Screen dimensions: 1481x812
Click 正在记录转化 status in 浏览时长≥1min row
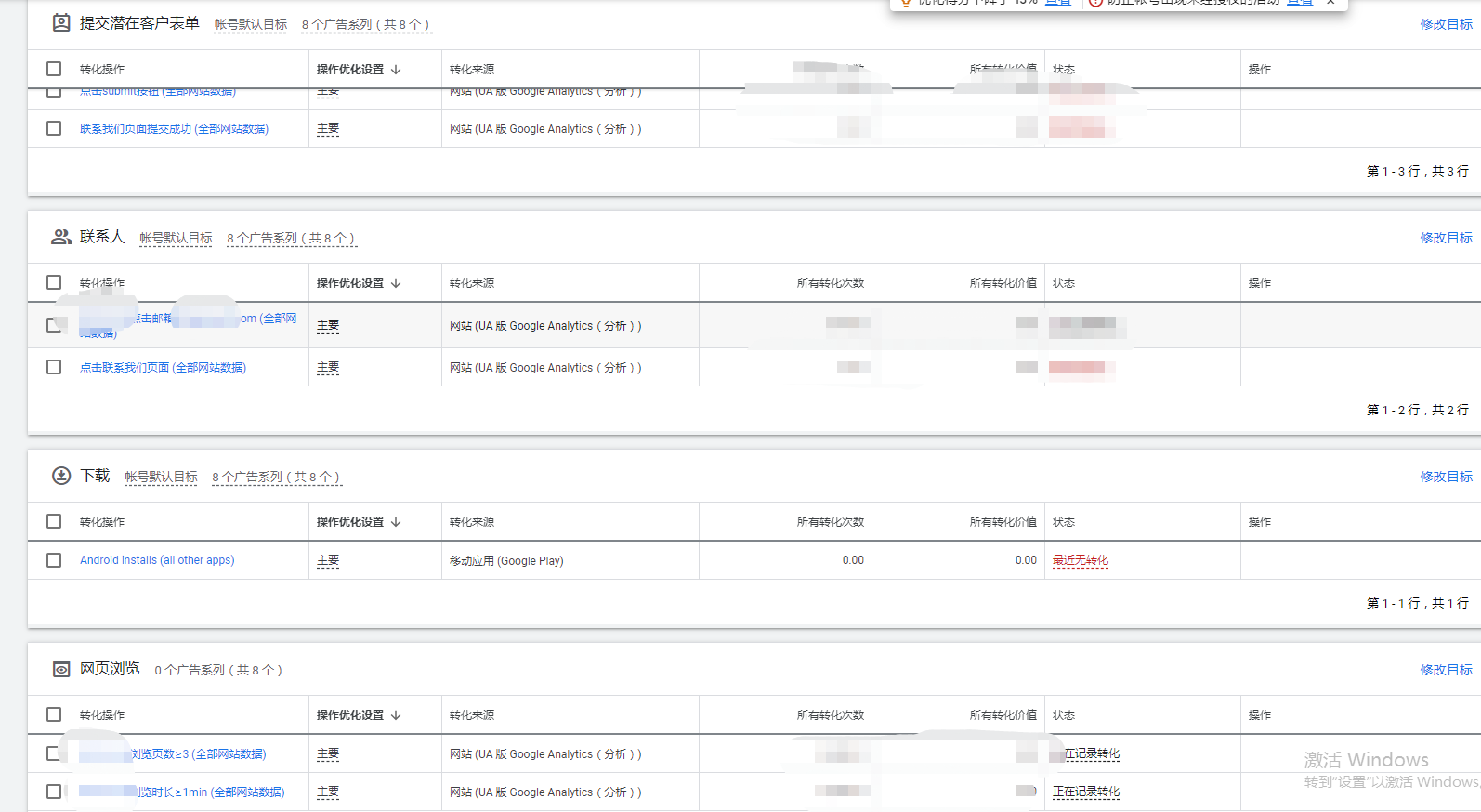click(1086, 792)
